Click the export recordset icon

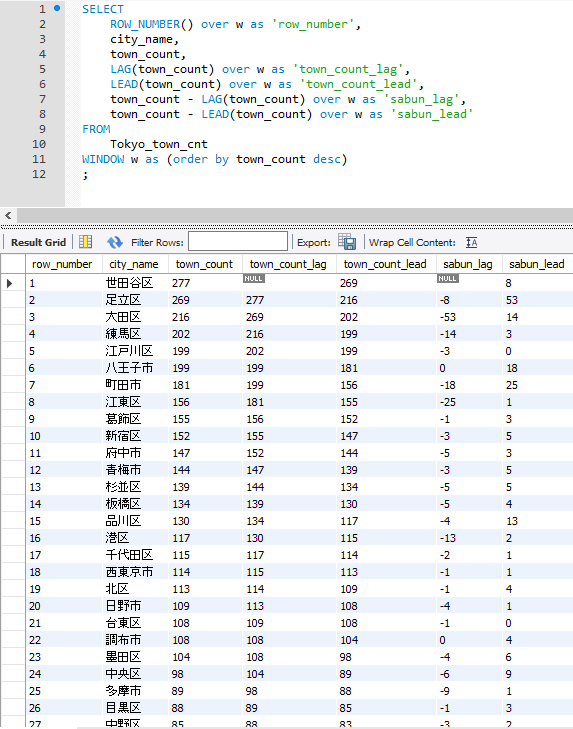pos(347,242)
